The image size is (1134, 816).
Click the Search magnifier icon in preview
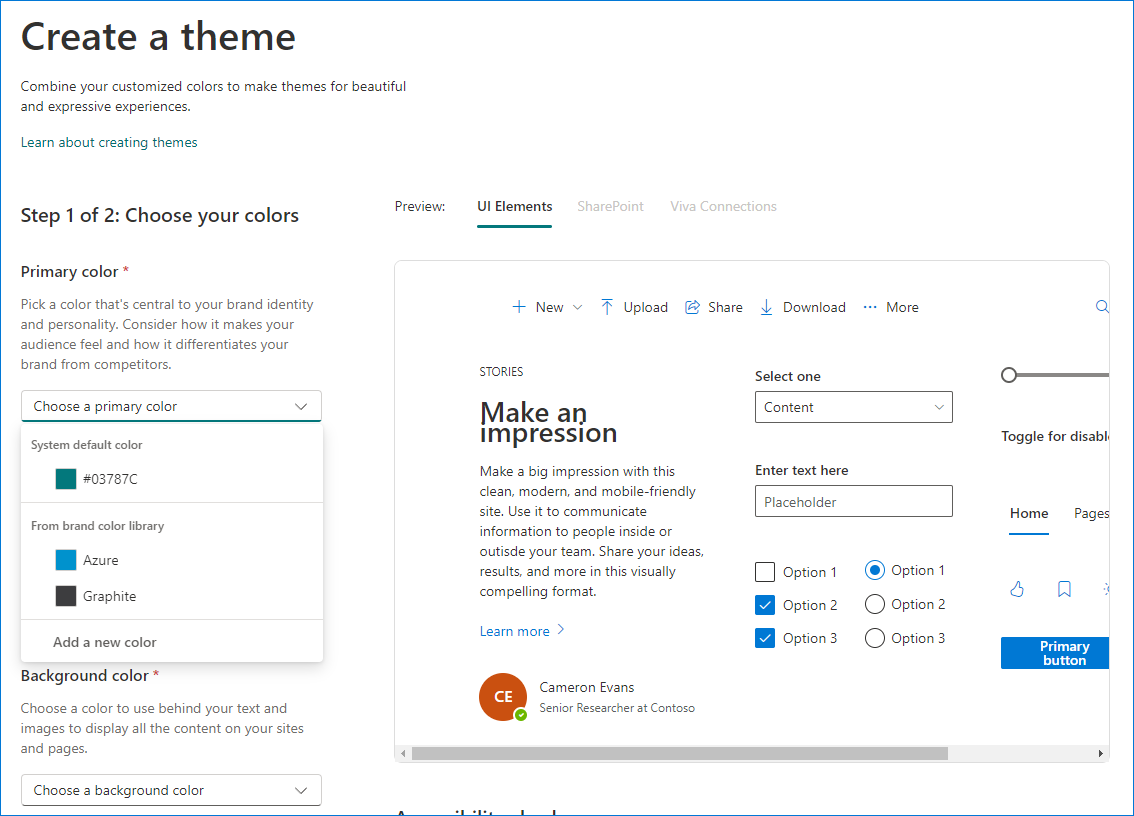[x=1101, y=307]
